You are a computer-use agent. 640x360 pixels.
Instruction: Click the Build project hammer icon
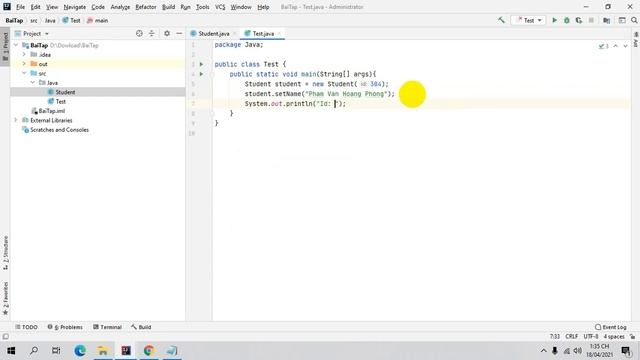[x=501, y=20]
